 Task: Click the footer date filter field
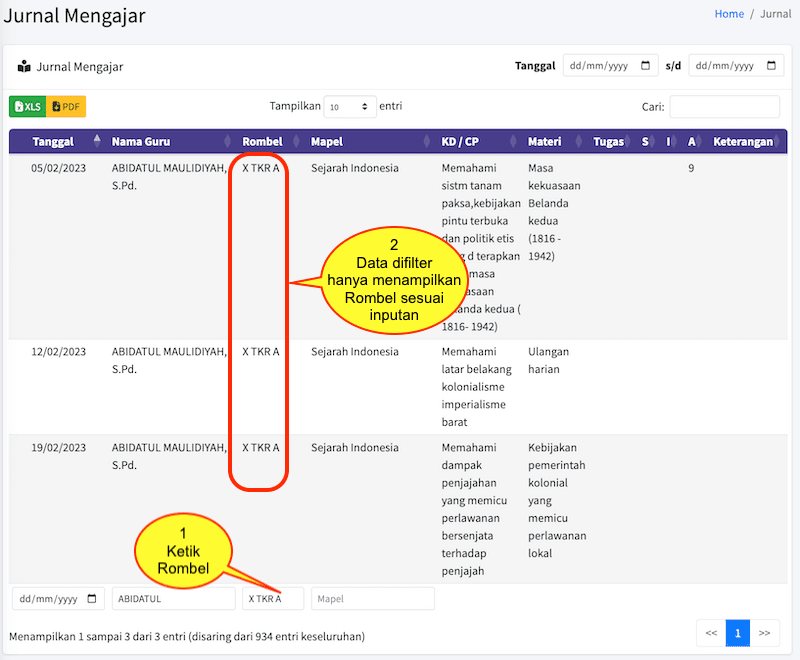pyautogui.click(x=58, y=598)
